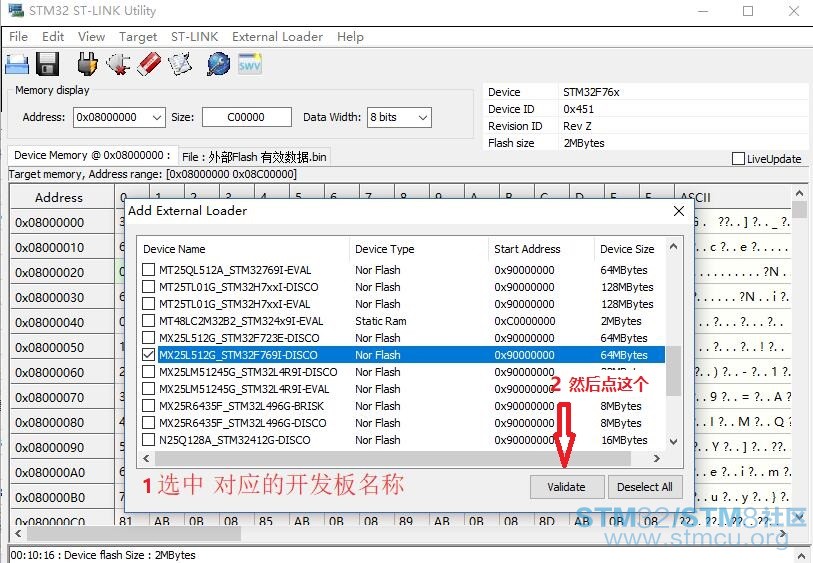The image size is (813, 563).
Task: Click loader list scroll up arrow
Action: 674,247
